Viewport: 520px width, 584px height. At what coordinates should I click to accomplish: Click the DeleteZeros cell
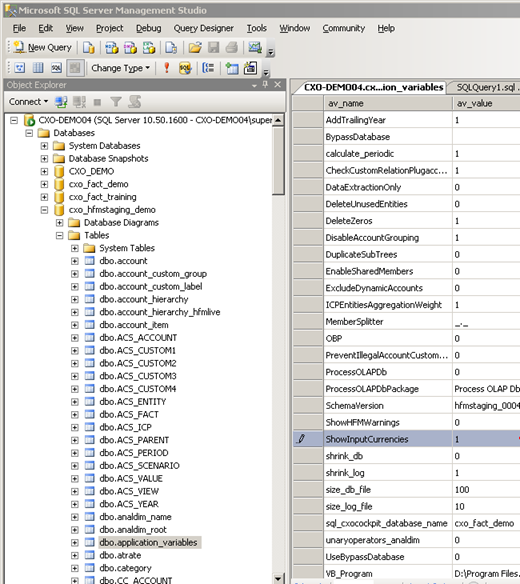click(388, 221)
